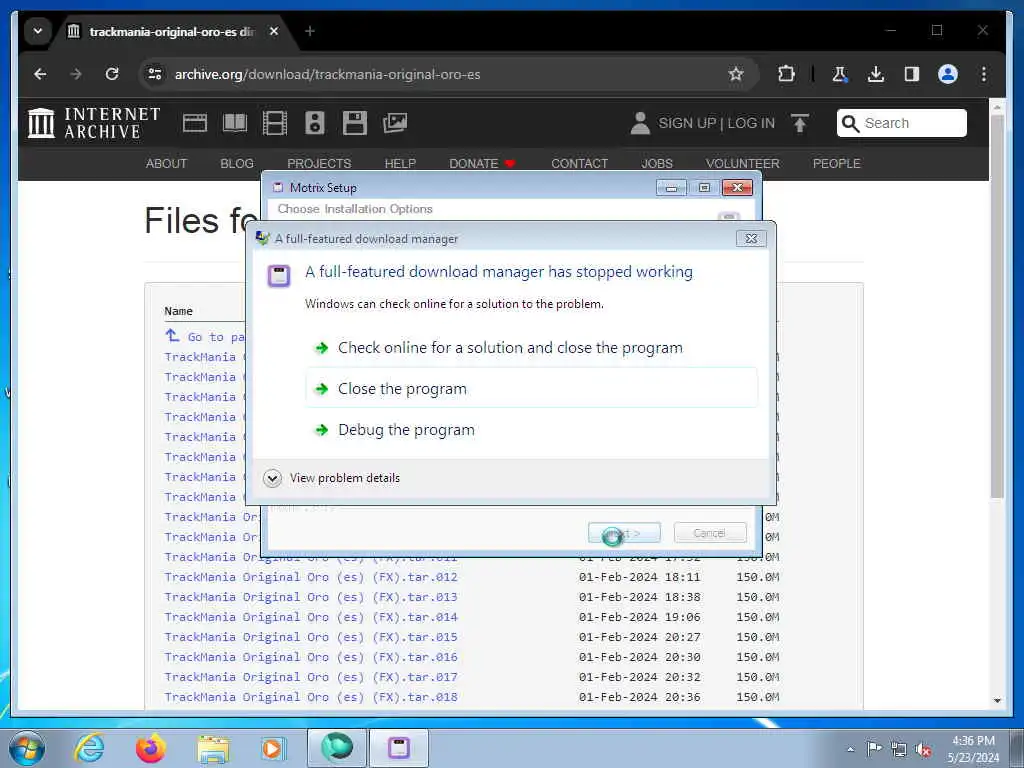Click the page vertical scrollbar thumb
This screenshot has width=1024, height=768.
(997, 307)
